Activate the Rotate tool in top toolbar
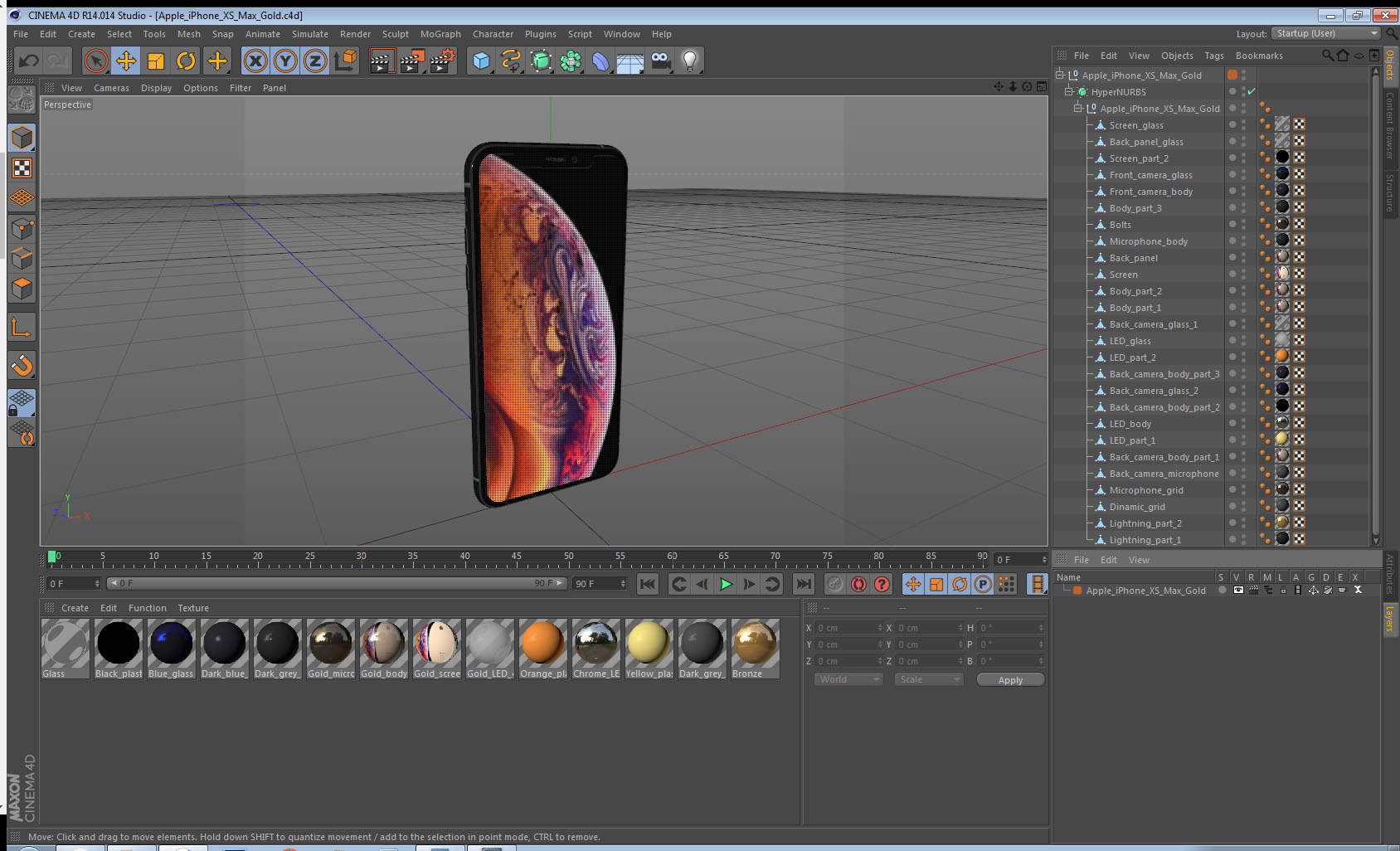This screenshot has width=1400, height=851. [186, 61]
